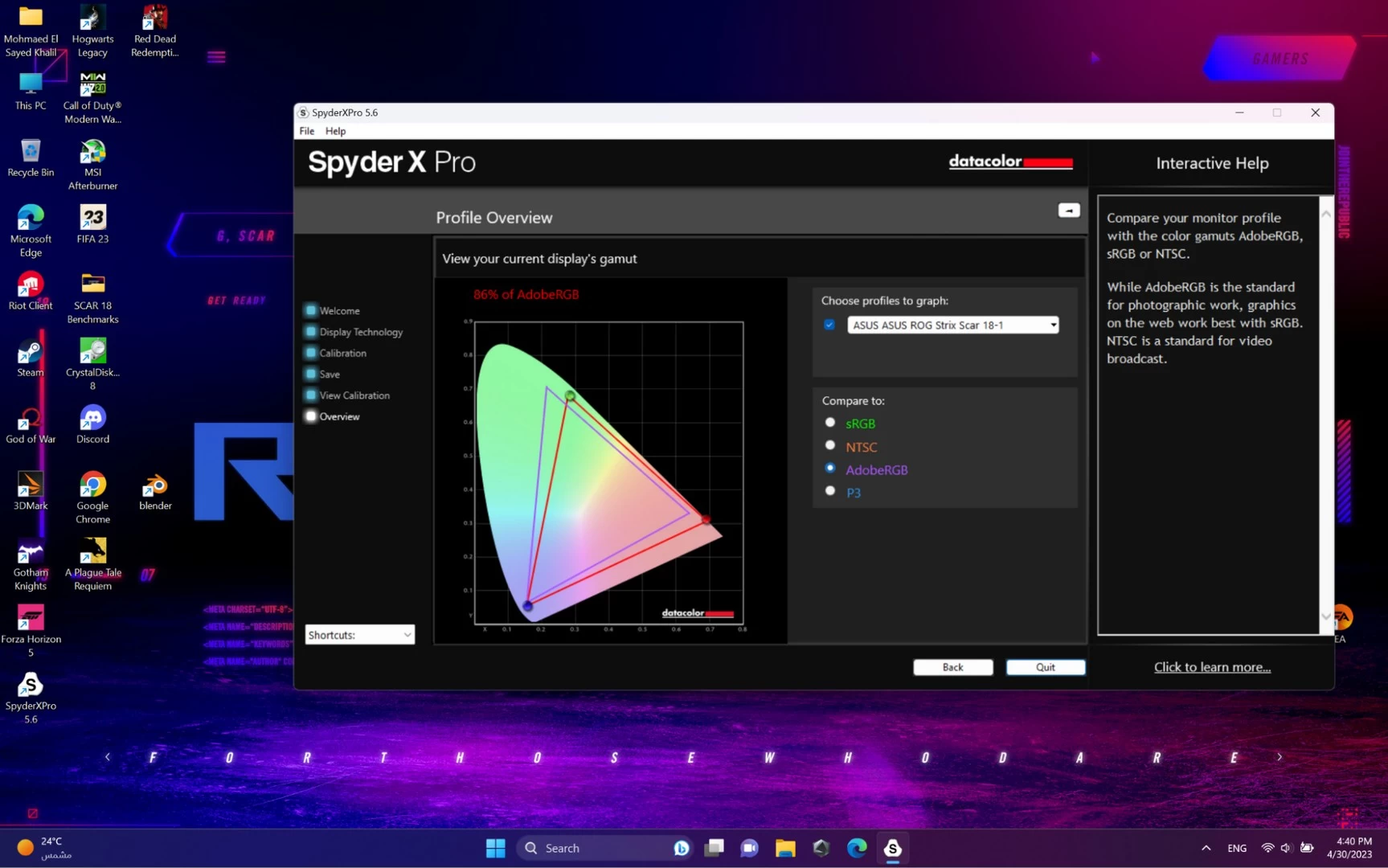Open the ASUS ROG Strix Scar profile dropdown
Image resolution: width=1388 pixels, height=868 pixels.
point(952,325)
